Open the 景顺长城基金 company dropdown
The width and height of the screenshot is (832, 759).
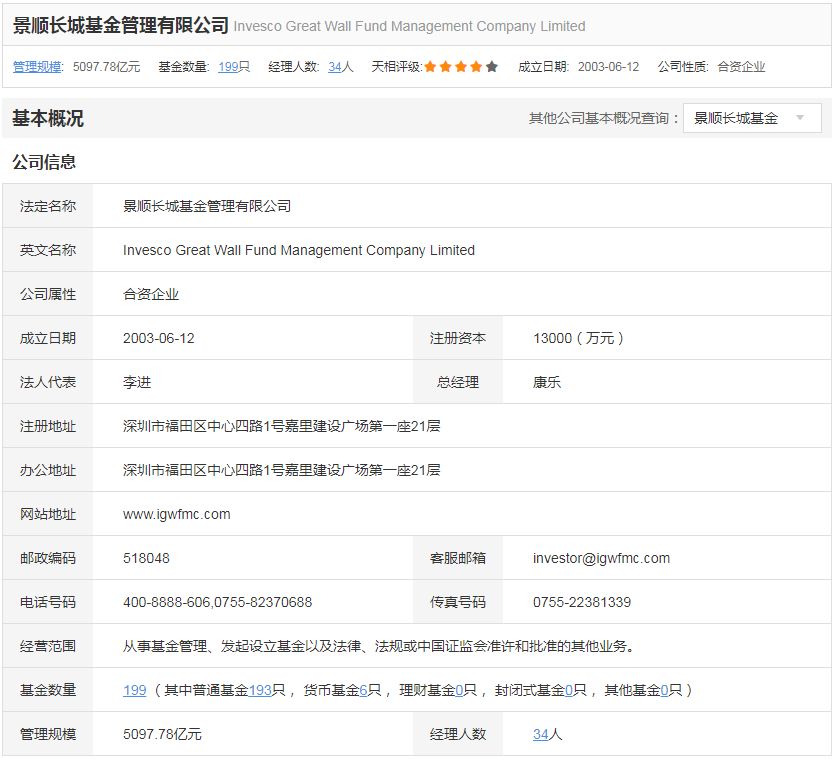click(x=750, y=118)
